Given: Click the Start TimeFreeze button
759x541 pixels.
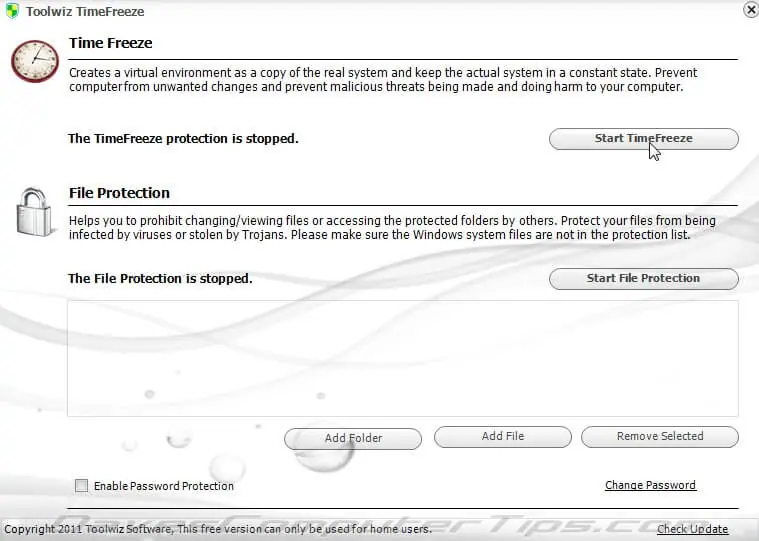Looking at the screenshot, I should pos(643,139).
